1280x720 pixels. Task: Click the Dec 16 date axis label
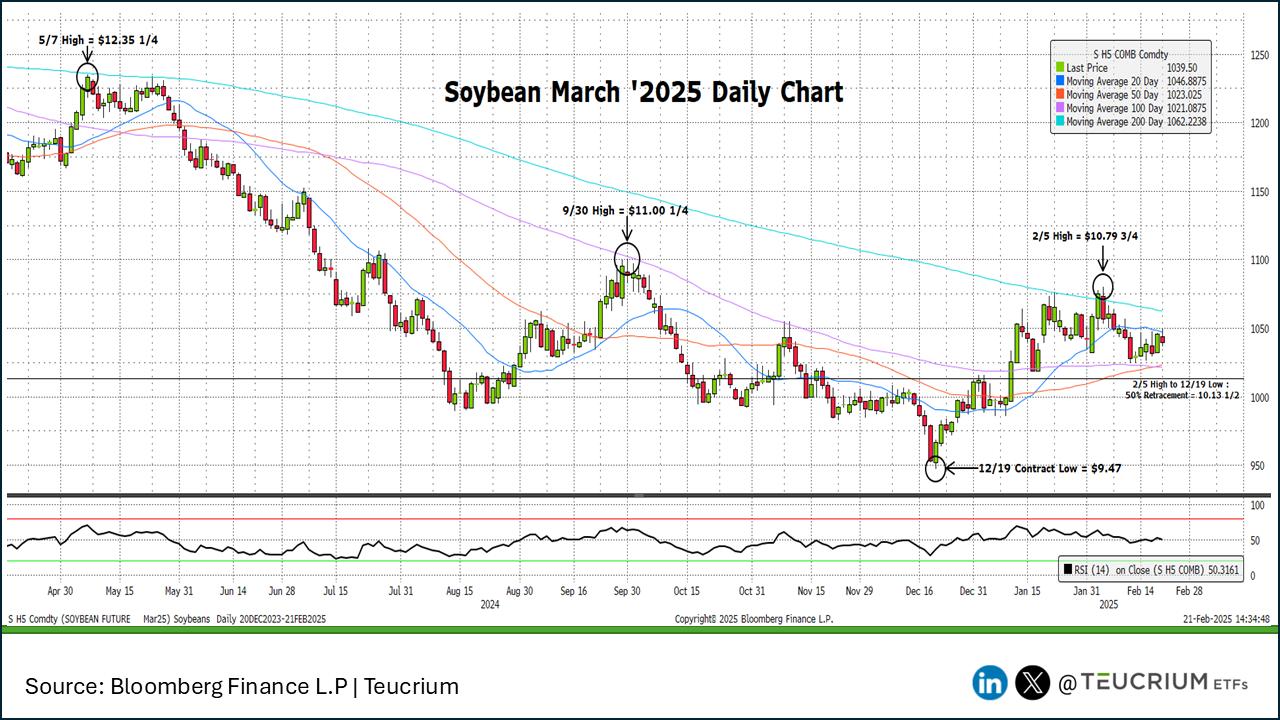pyautogui.click(x=921, y=592)
